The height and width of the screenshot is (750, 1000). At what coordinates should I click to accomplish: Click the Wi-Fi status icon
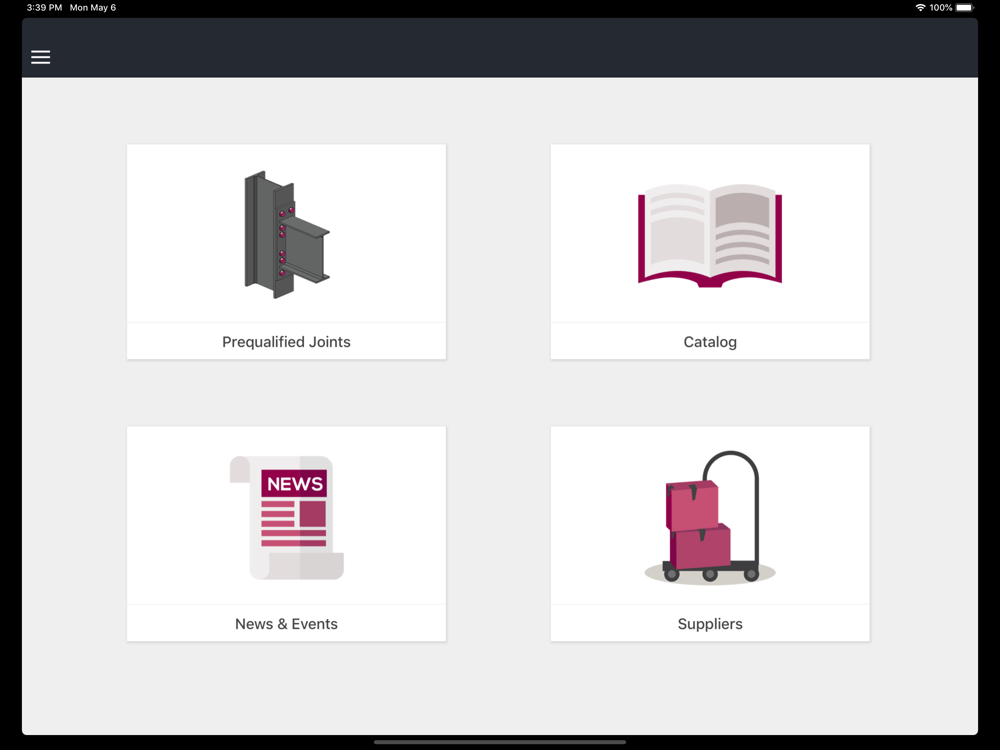coord(920,8)
